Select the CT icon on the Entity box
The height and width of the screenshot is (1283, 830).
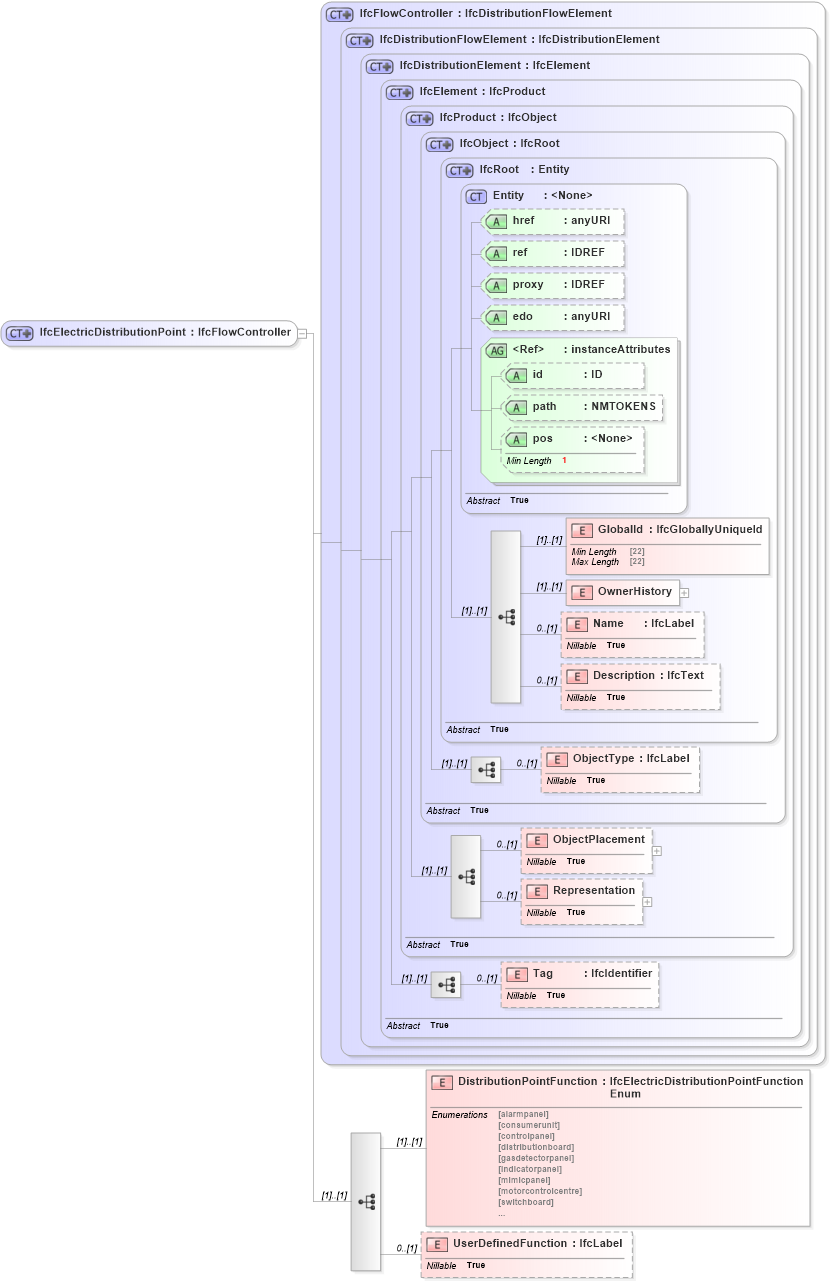(476, 196)
